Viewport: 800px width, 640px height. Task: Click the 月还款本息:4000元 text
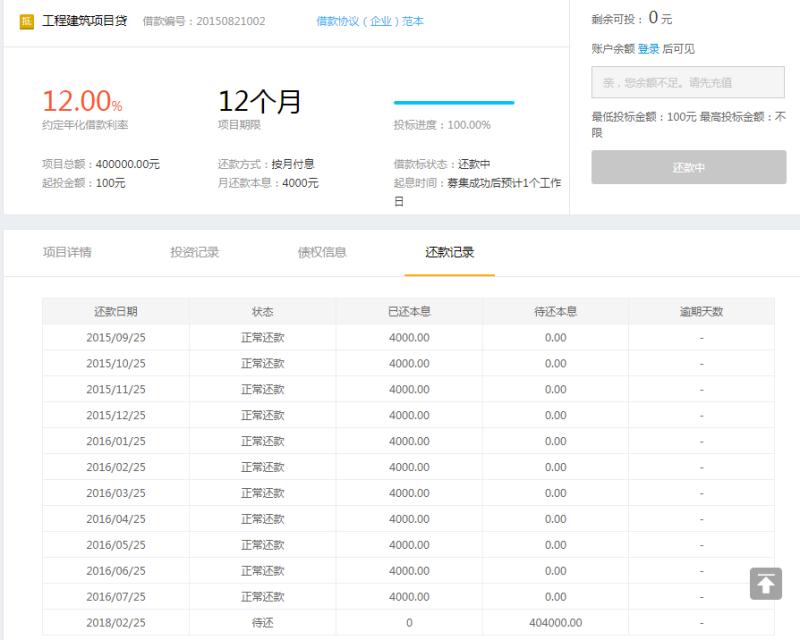pos(268,183)
